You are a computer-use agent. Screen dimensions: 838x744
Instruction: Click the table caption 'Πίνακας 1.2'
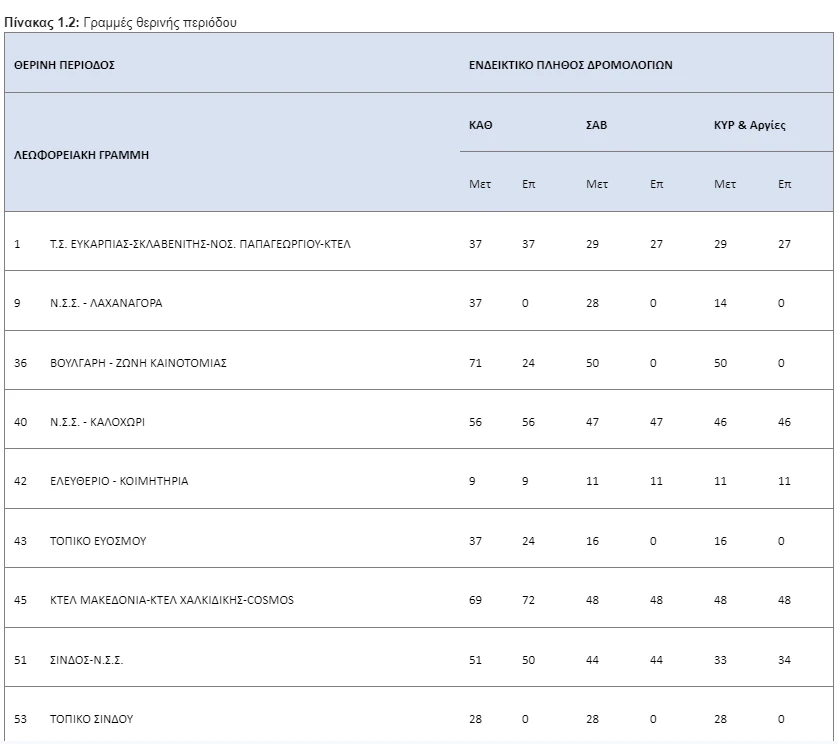tap(38, 22)
